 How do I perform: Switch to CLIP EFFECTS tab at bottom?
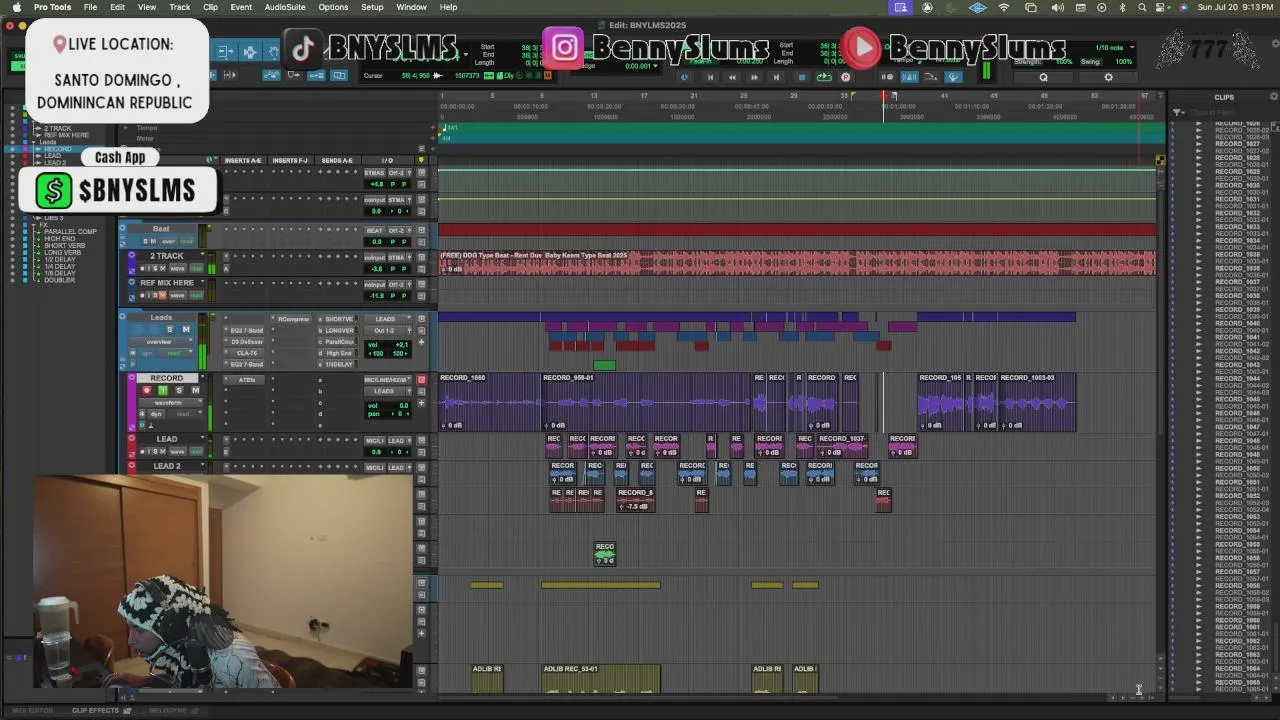(95, 711)
